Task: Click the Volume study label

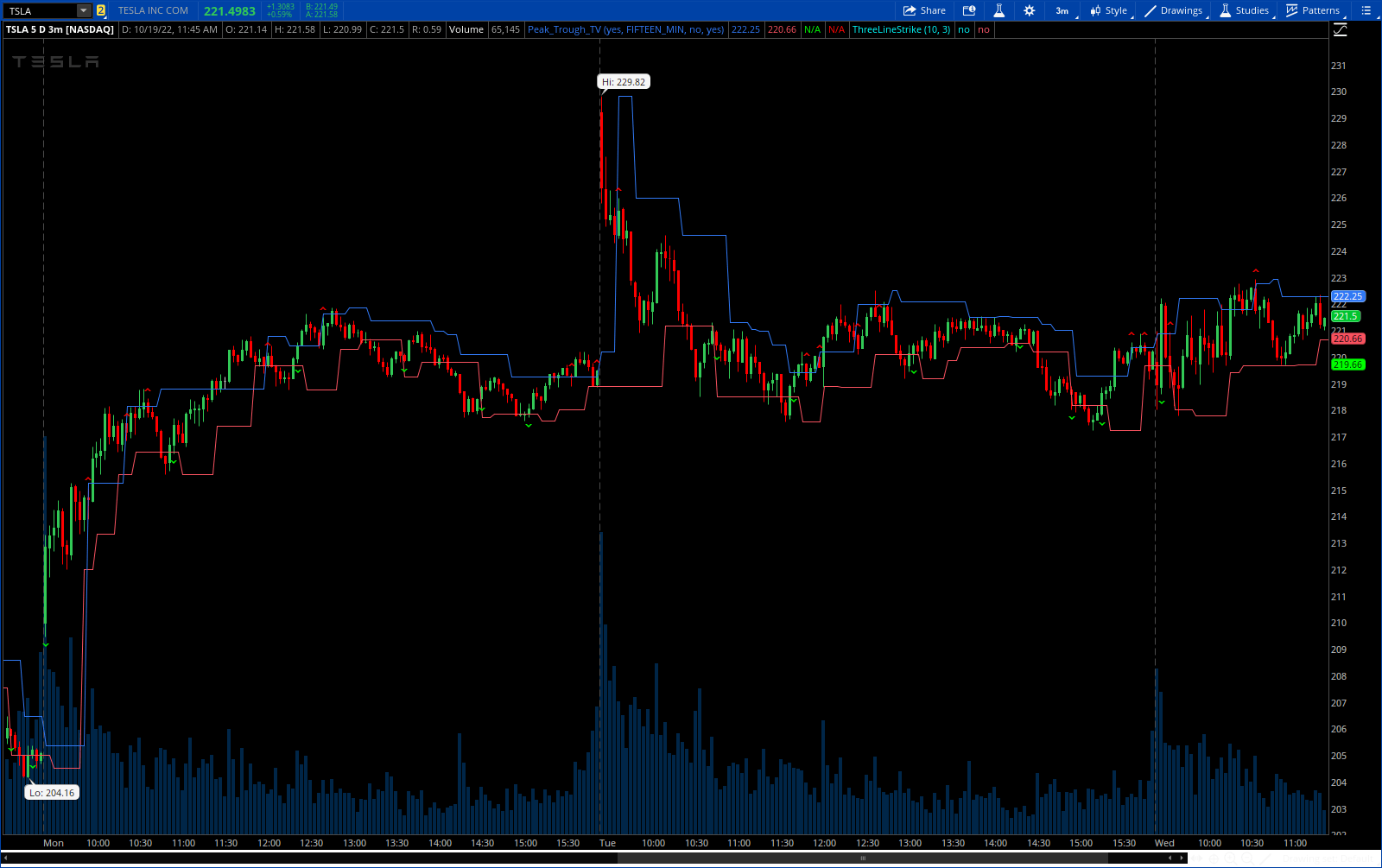Action: tap(466, 29)
